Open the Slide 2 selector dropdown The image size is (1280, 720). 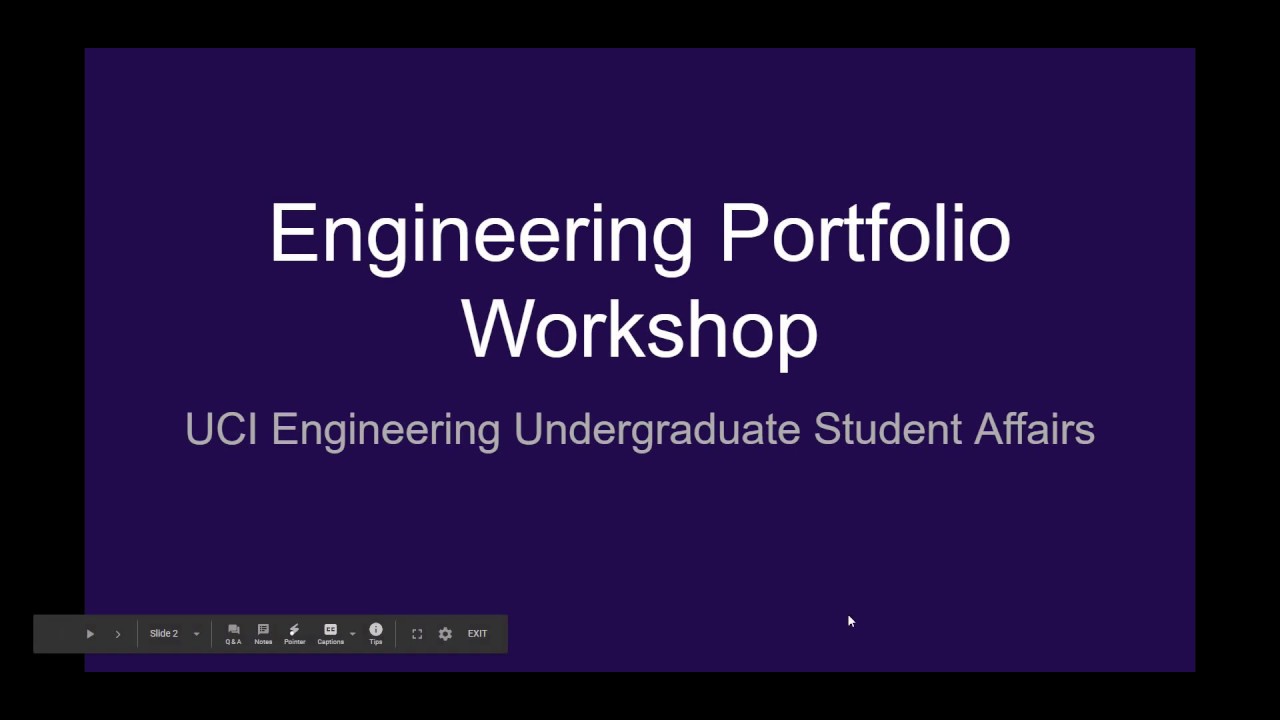point(175,634)
